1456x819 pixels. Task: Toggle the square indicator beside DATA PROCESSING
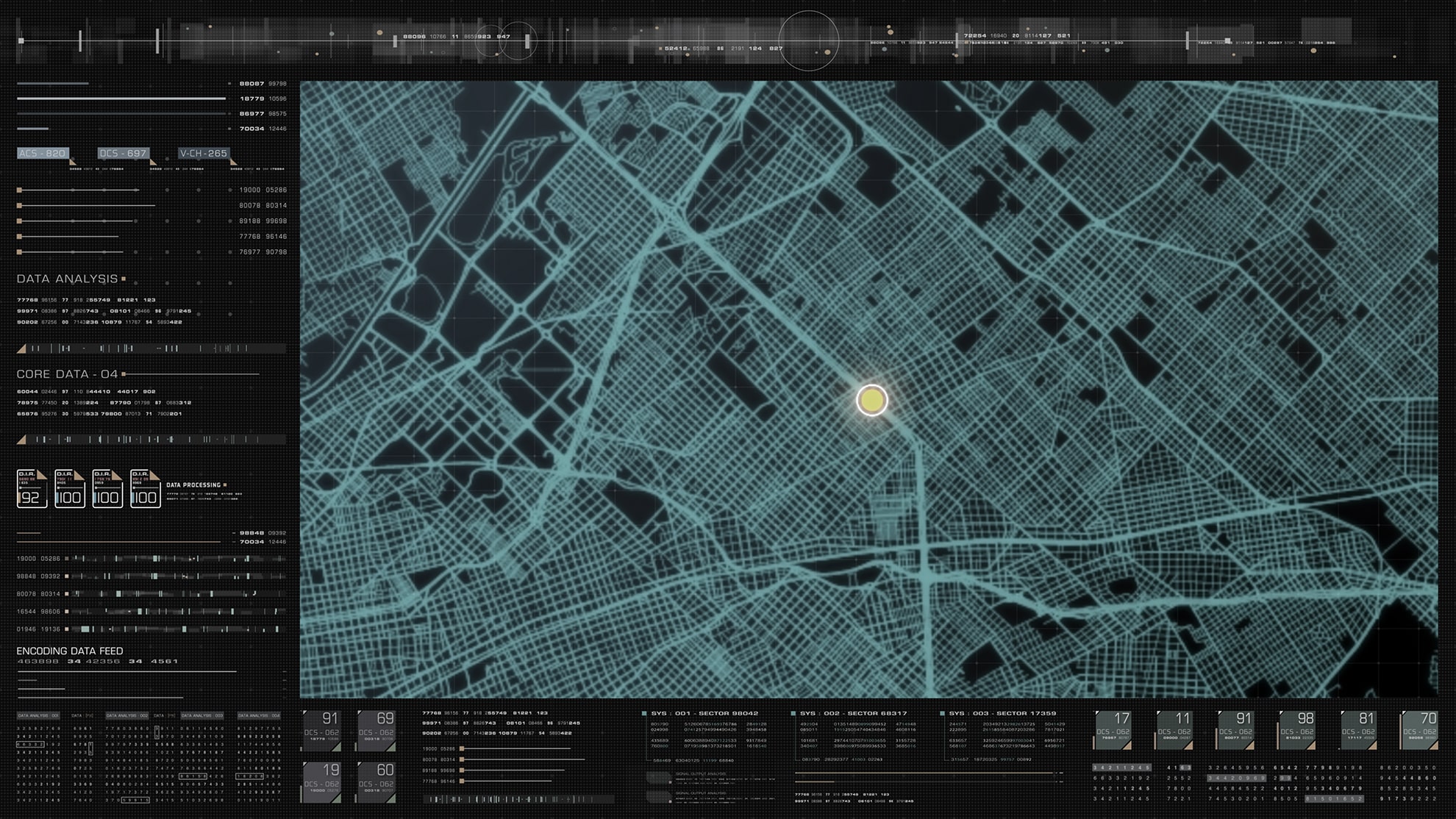(225, 485)
